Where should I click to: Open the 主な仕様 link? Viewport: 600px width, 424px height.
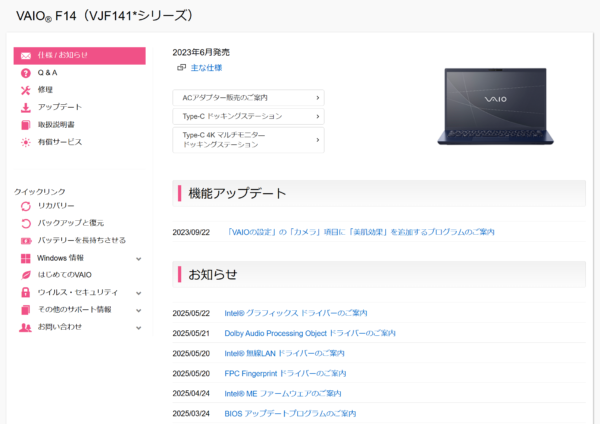pos(206,68)
